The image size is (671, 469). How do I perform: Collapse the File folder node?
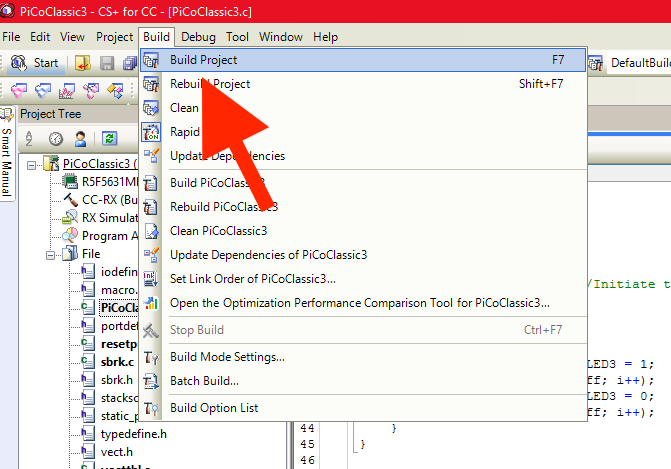tap(50, 255)
